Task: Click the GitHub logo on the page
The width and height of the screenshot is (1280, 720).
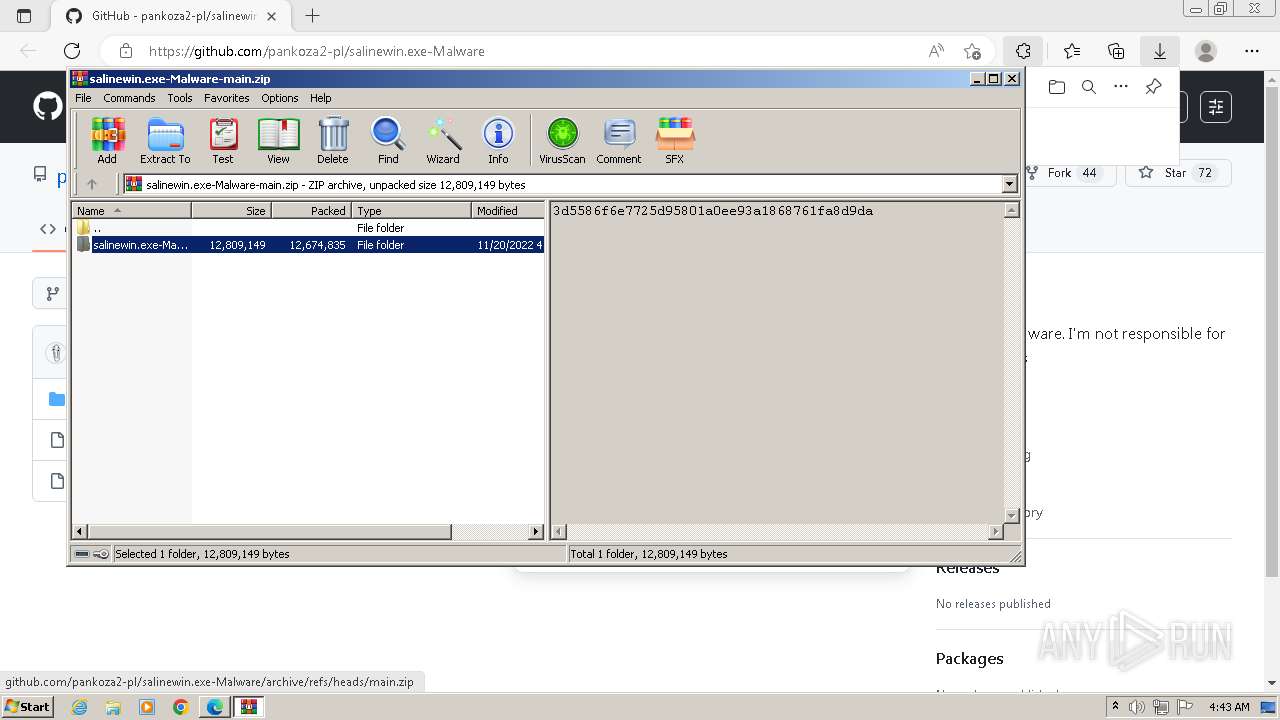Action: [x=48, y=107]
